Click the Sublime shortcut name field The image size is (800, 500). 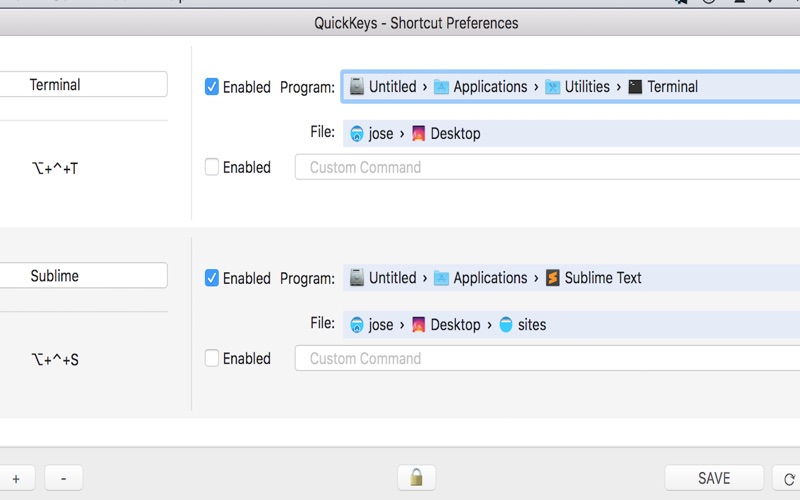click(x=83, y=276)
